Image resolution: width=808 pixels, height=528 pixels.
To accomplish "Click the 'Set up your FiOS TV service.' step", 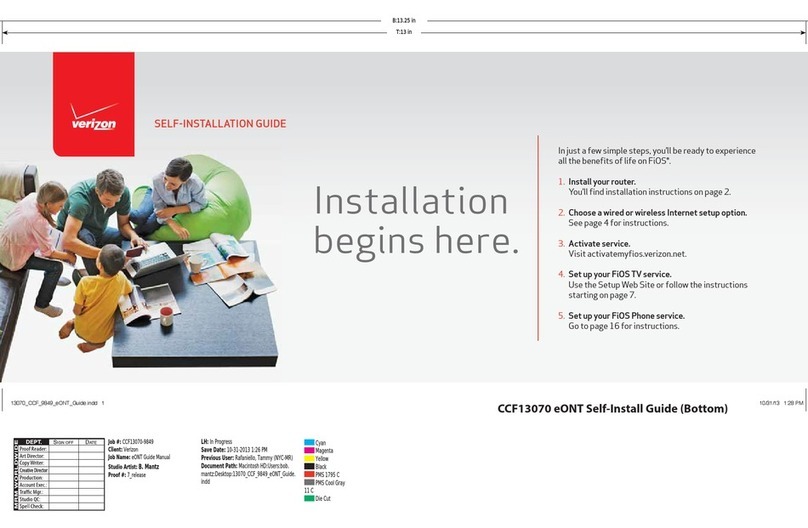I will [620, 274].
